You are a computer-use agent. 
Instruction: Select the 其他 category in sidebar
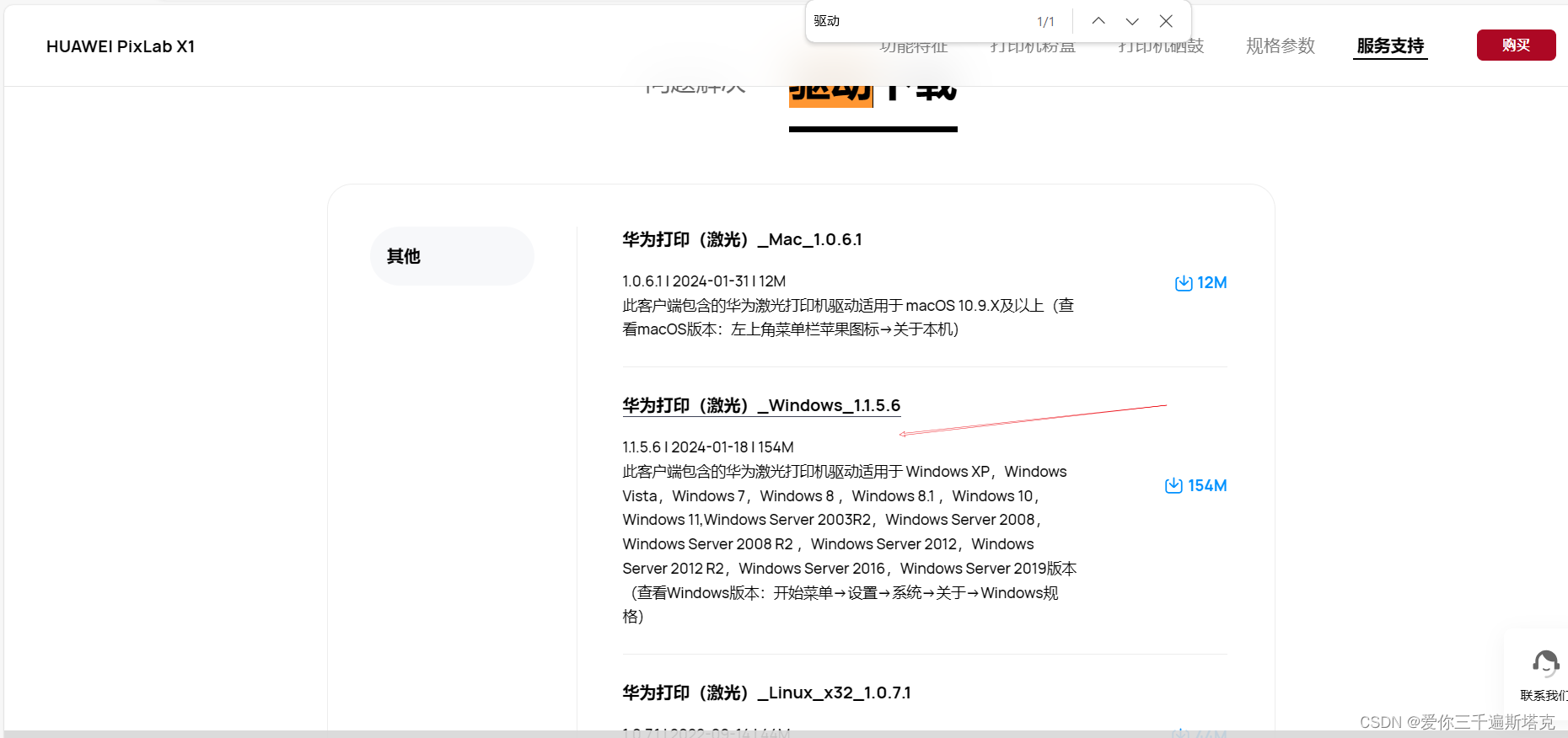tap(452, 256)
